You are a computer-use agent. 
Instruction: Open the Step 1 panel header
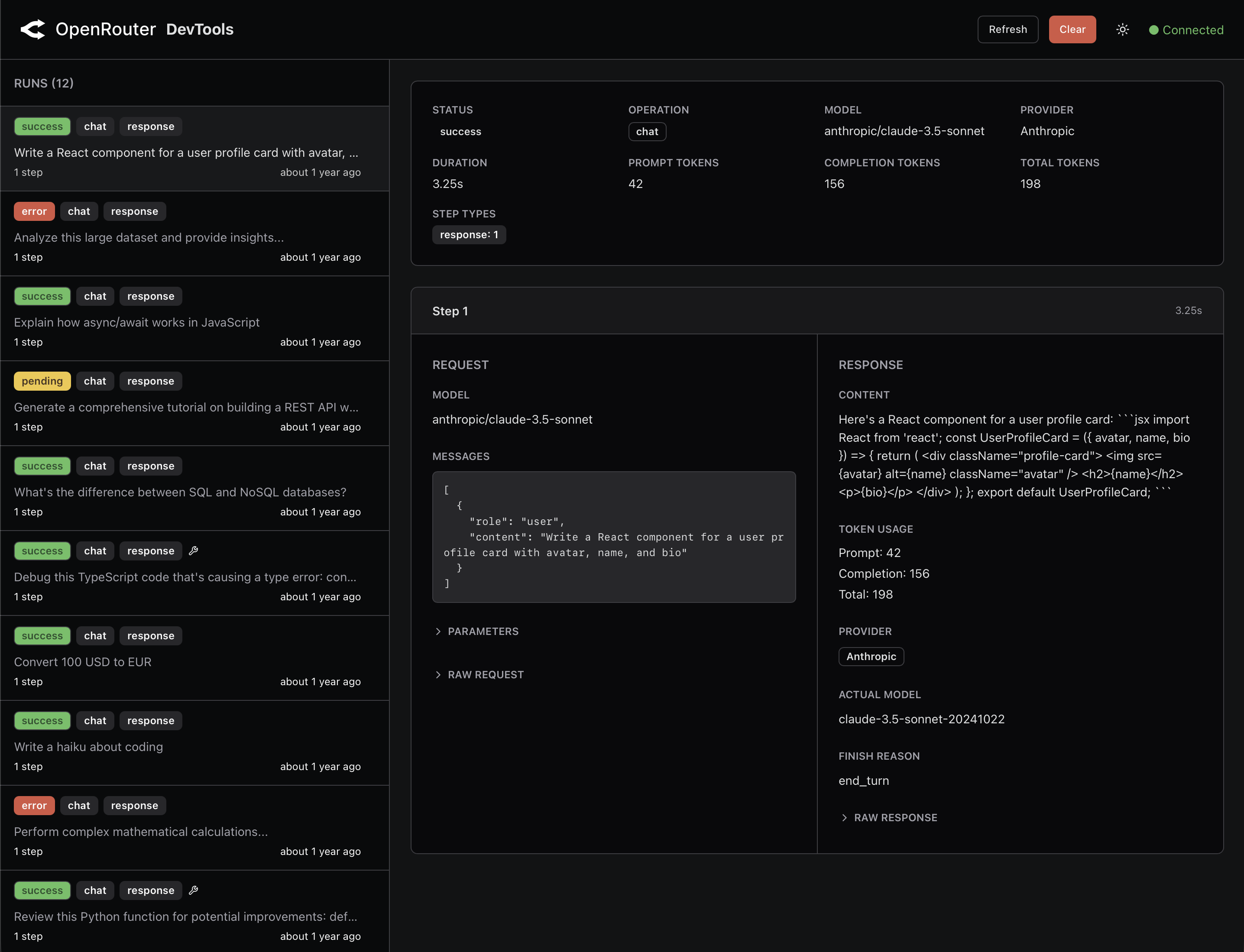450,311
